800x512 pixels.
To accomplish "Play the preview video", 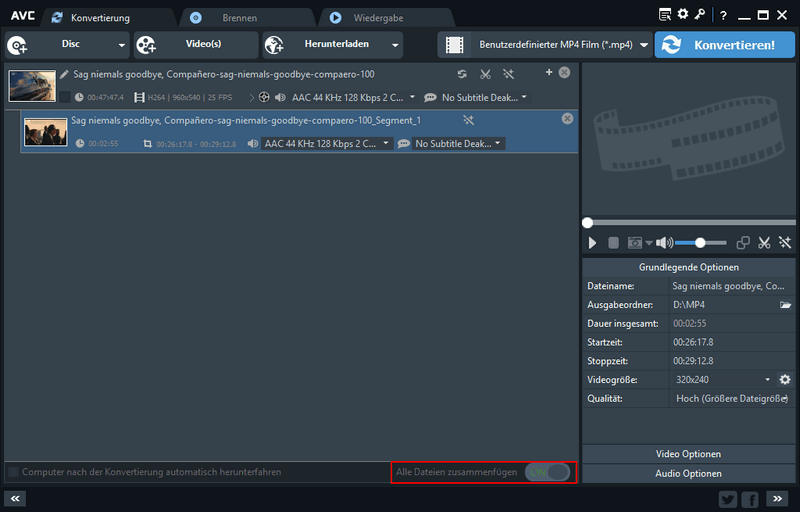I will pos(592,243).
